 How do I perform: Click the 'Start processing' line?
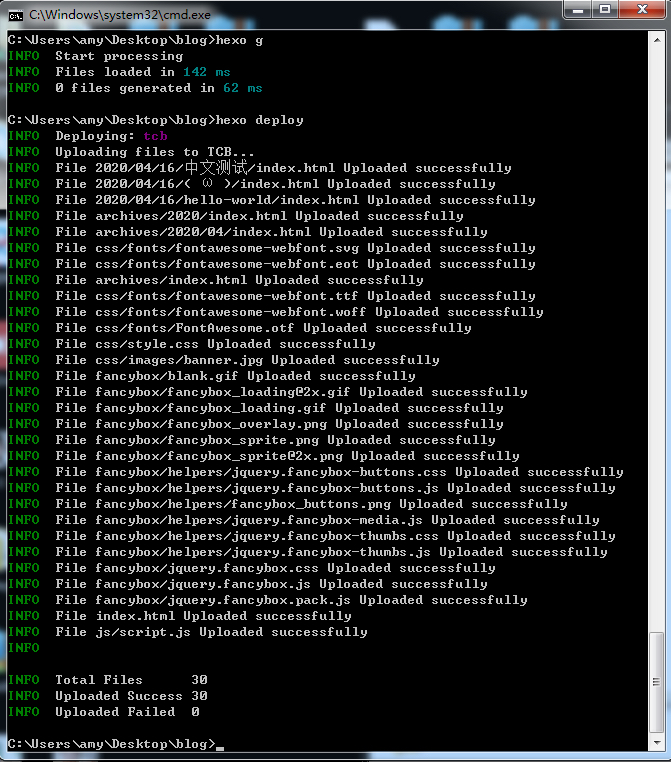[96, 56]
